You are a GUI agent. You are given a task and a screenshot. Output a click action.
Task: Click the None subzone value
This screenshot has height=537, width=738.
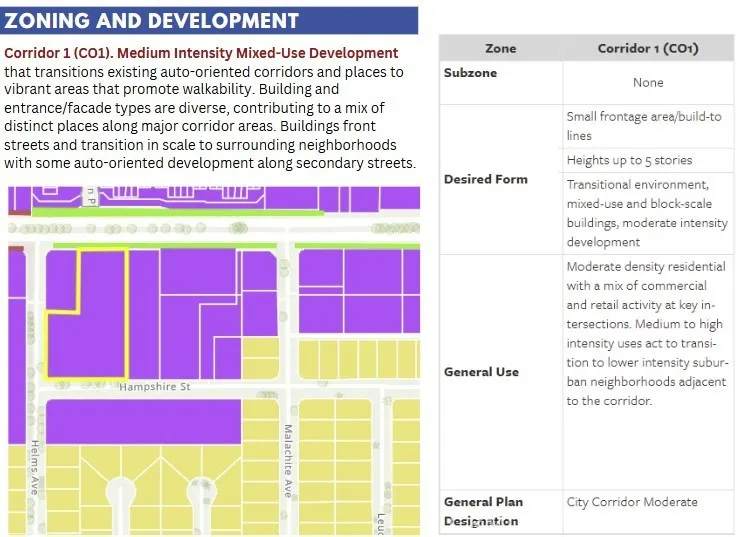pyautogui.click(x=647, y=83)
